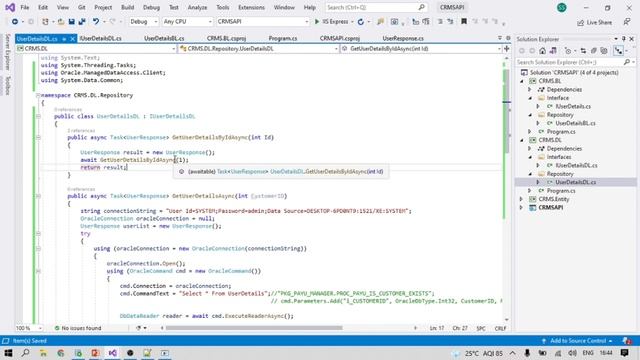Expand the CRMS.Entity project node
Screen dimensions: 640x360
click(x=521, y=199)
